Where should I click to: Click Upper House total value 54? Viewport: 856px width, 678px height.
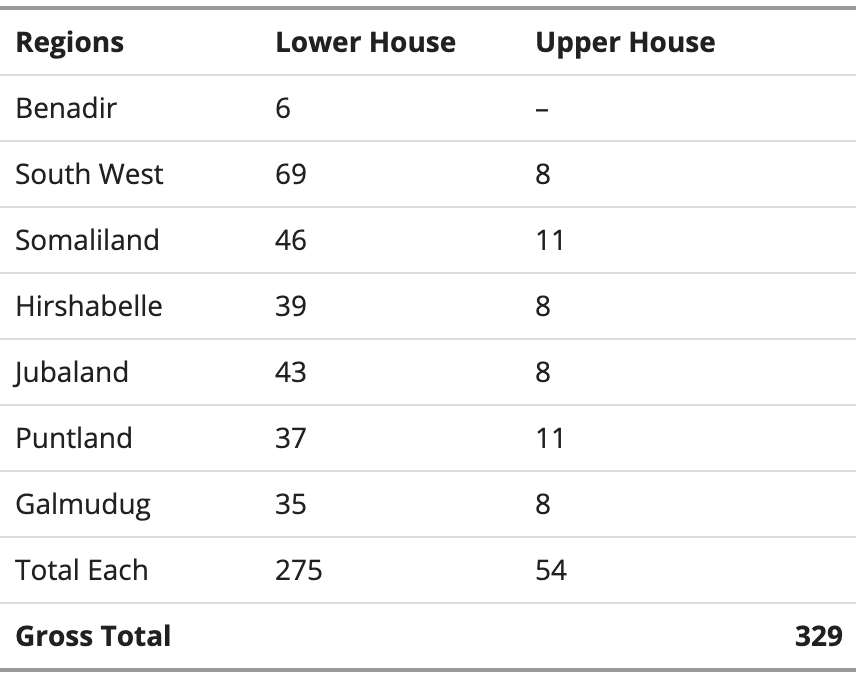pyautogui.click(x=551, y=570)
